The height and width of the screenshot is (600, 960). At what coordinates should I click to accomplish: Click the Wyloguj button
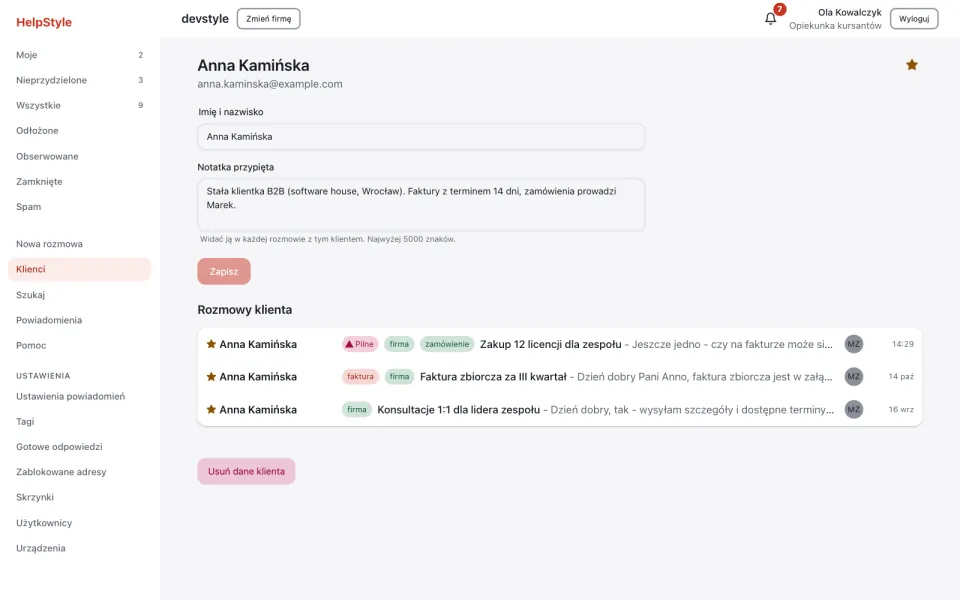pos(914,18)
